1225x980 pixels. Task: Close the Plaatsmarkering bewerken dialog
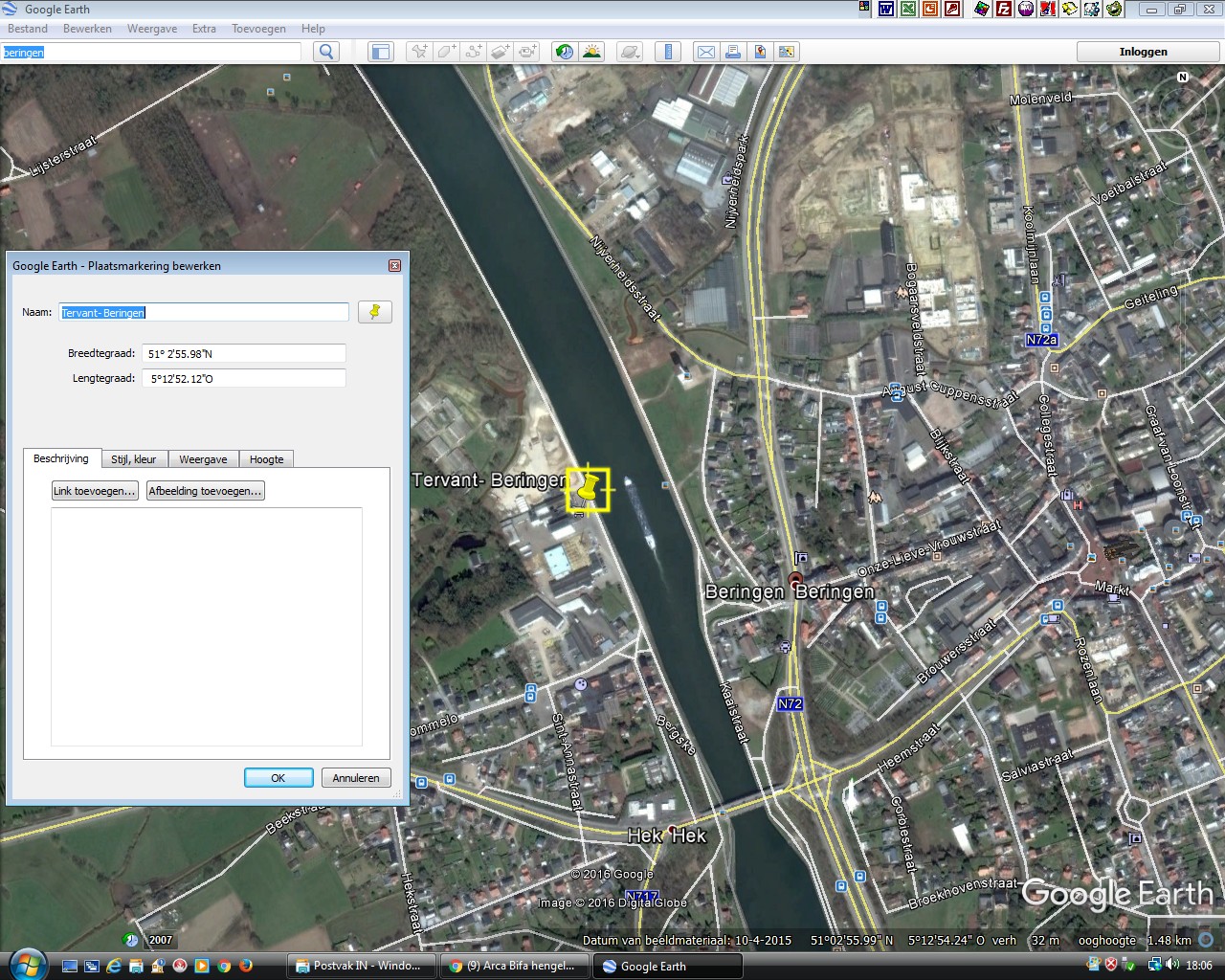394,265
